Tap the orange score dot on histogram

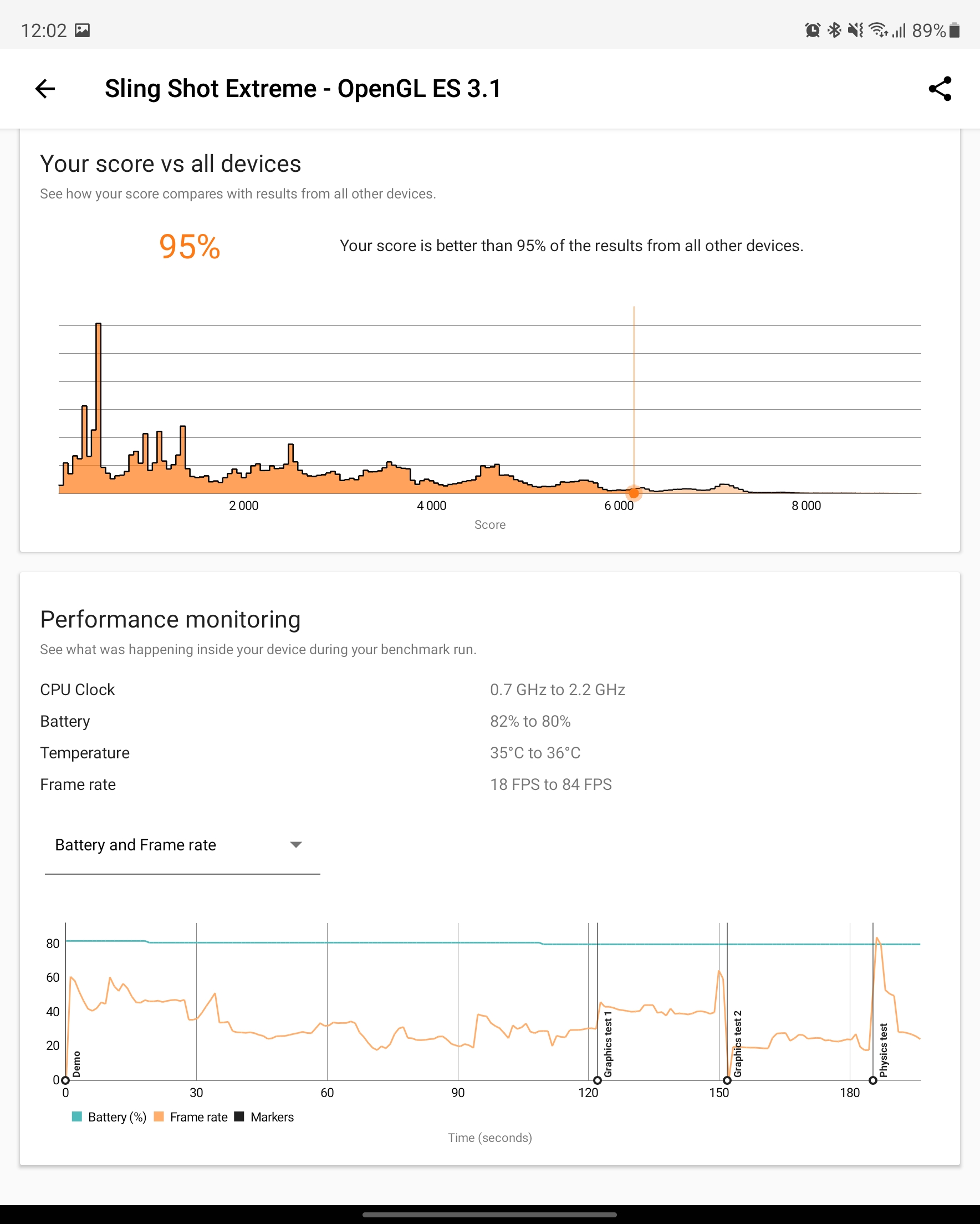[x=634, y=493]
